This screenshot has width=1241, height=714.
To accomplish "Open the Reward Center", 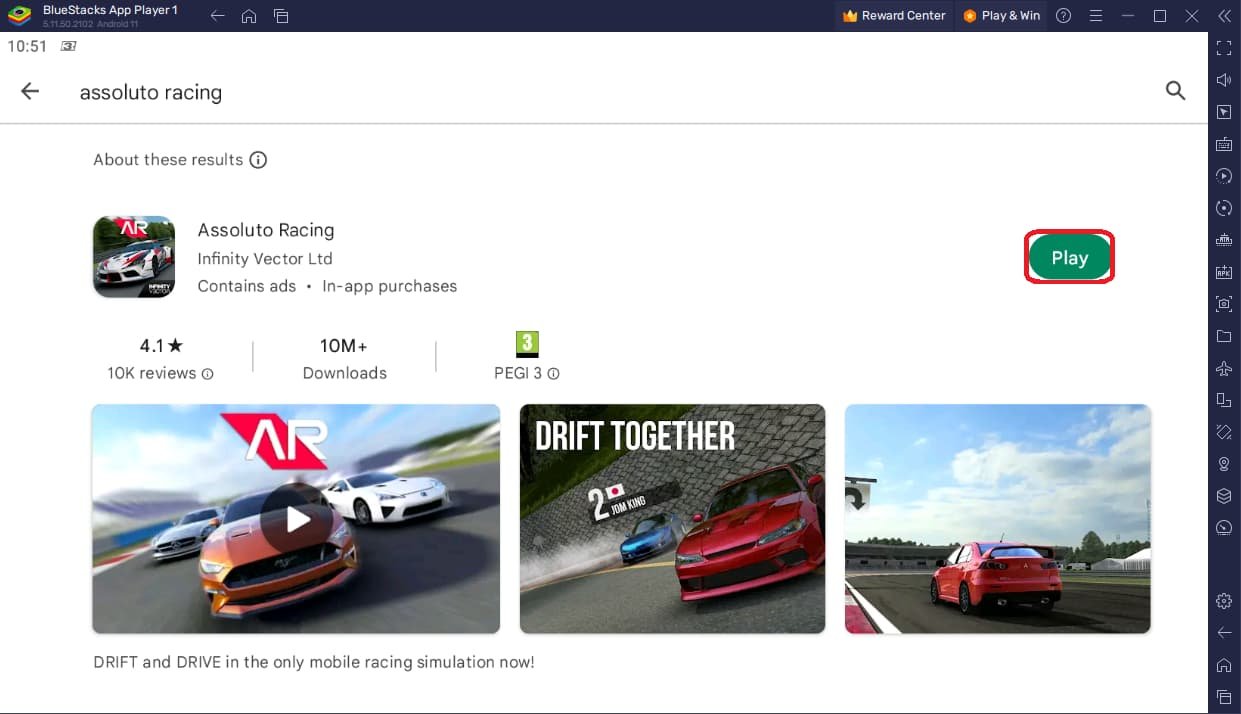I will pos(894,16).
